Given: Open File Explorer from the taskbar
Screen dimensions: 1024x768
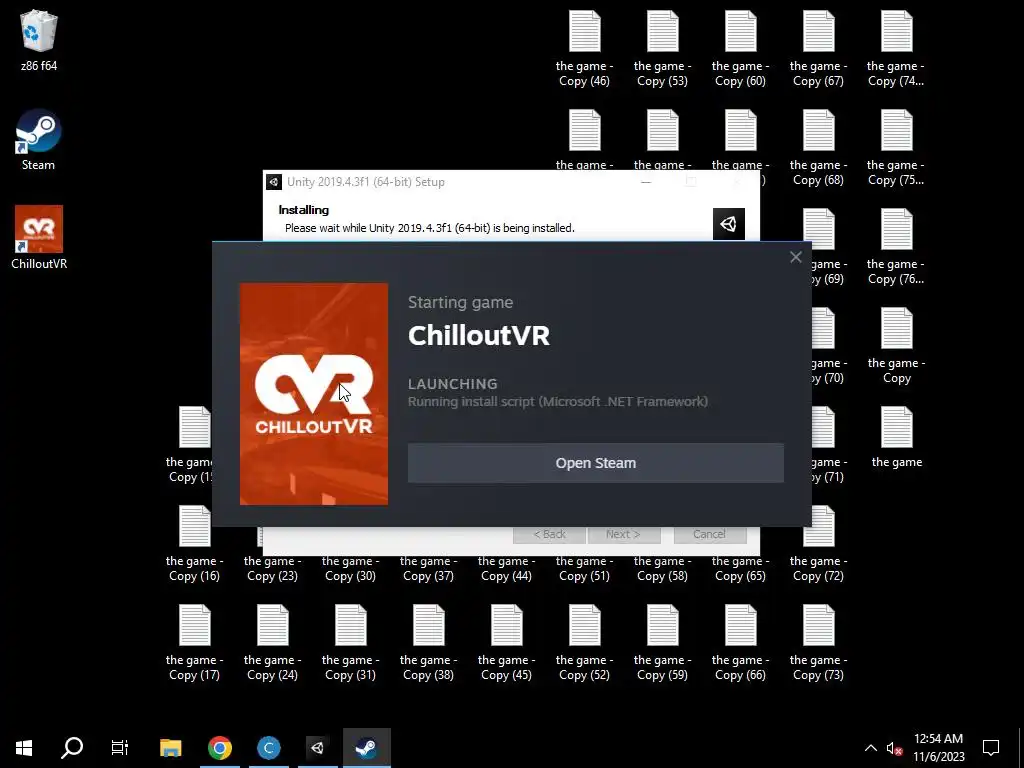Looking at the screenshot, I should coord(170,748).
